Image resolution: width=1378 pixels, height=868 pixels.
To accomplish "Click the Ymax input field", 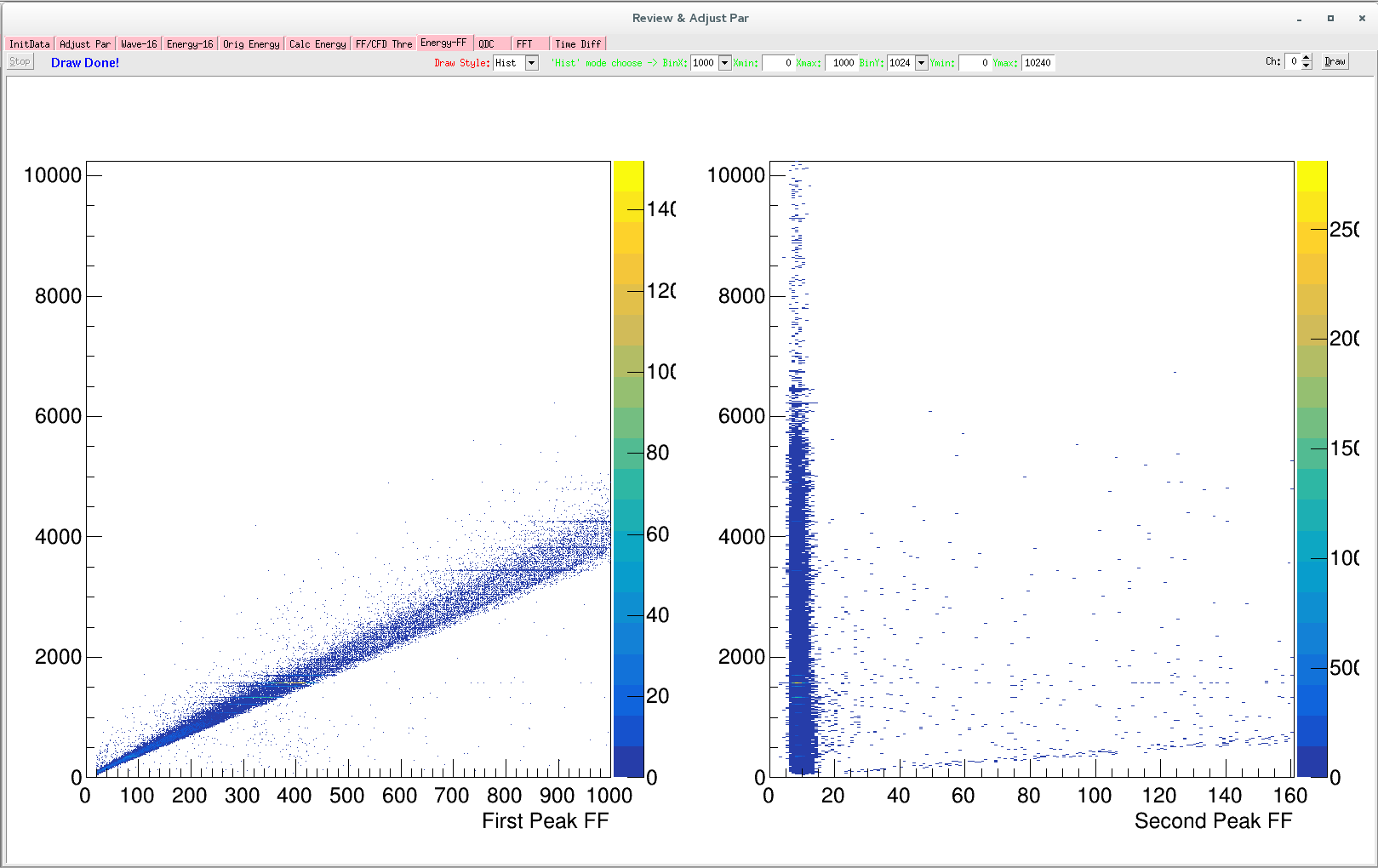I will [1038, 63].
